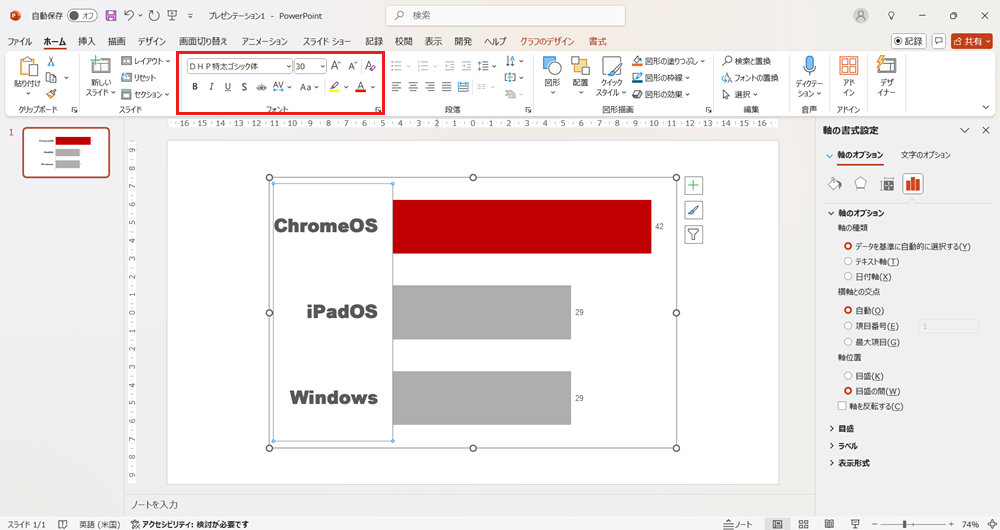The image size is (1000, 530).
Task: Toggle Bold formatting
Action: (x=195, y=87)
